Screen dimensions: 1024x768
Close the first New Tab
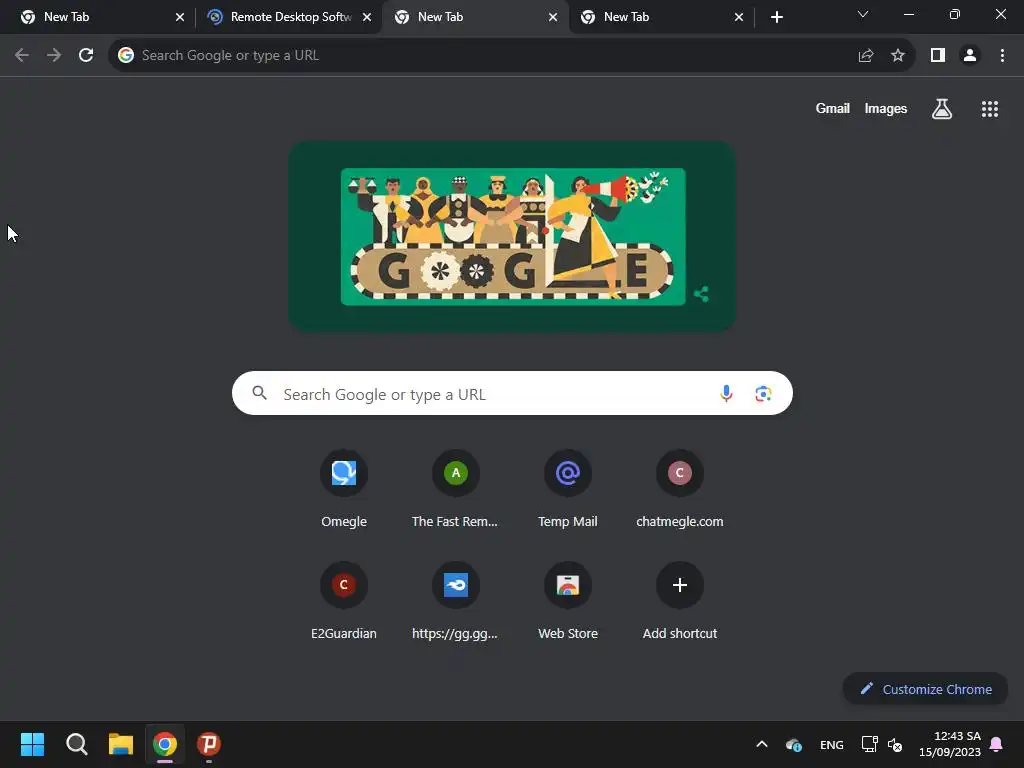pos(180,18)
